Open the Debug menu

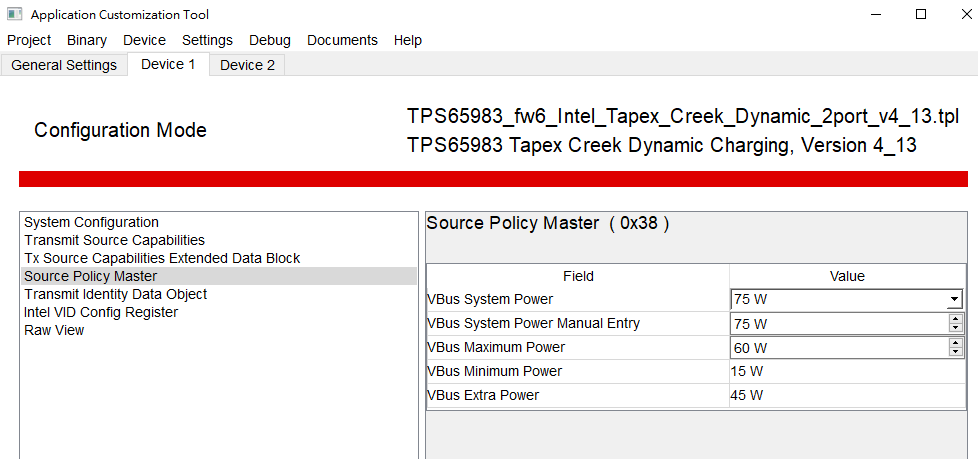[269, 40]
